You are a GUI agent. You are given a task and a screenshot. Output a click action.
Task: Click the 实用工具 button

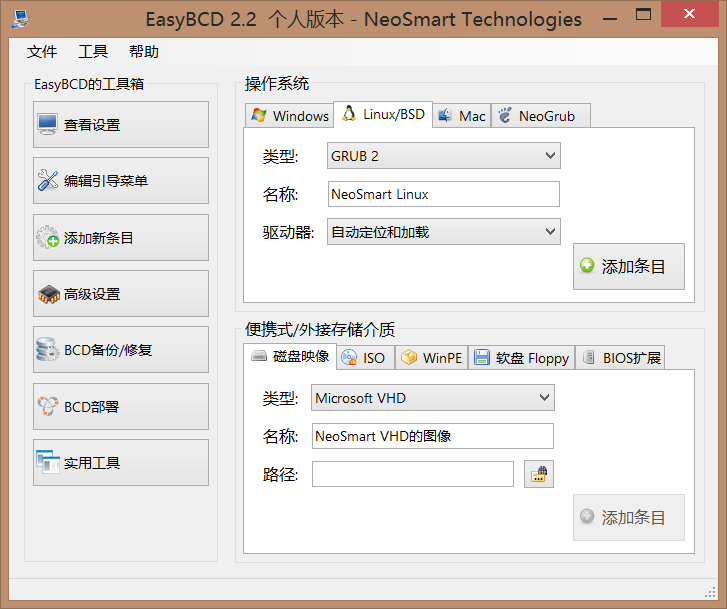tap(121, 462)
